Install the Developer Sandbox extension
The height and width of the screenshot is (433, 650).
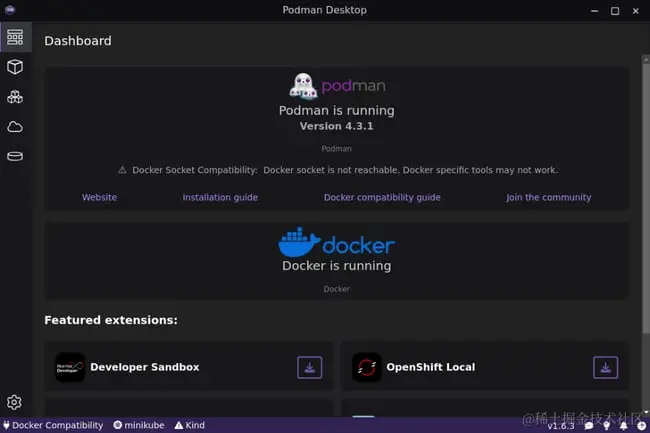point(310,367)
